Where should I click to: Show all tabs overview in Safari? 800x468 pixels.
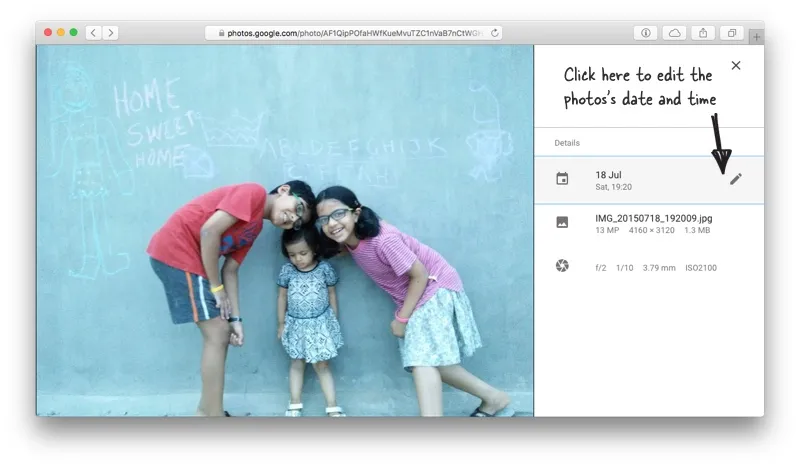click(731, 33)
